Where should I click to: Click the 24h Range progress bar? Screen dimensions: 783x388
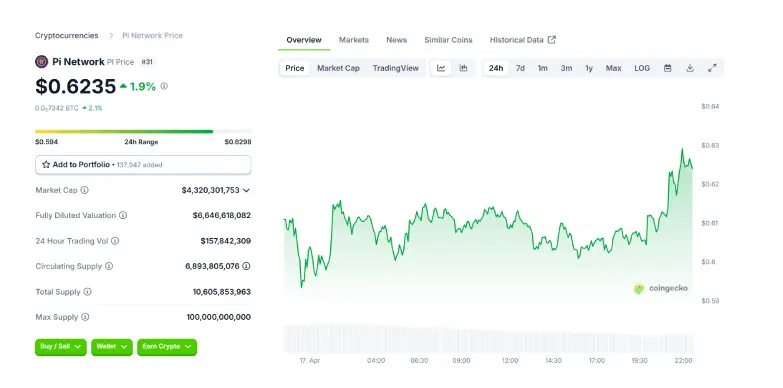click(143, 131)
